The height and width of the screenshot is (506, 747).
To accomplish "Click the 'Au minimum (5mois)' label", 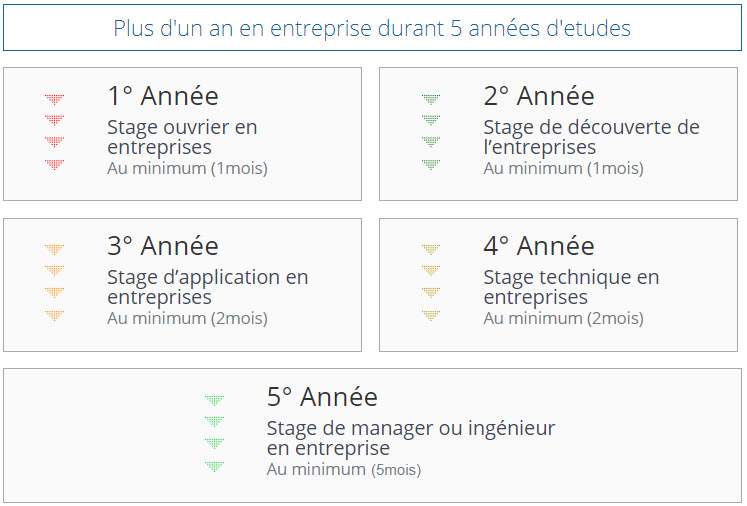I will 344,469.
